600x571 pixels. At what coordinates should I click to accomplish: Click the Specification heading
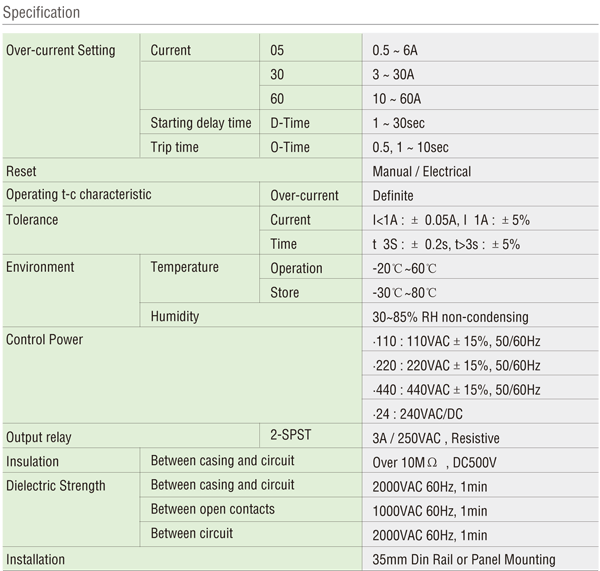pos(42,13)
